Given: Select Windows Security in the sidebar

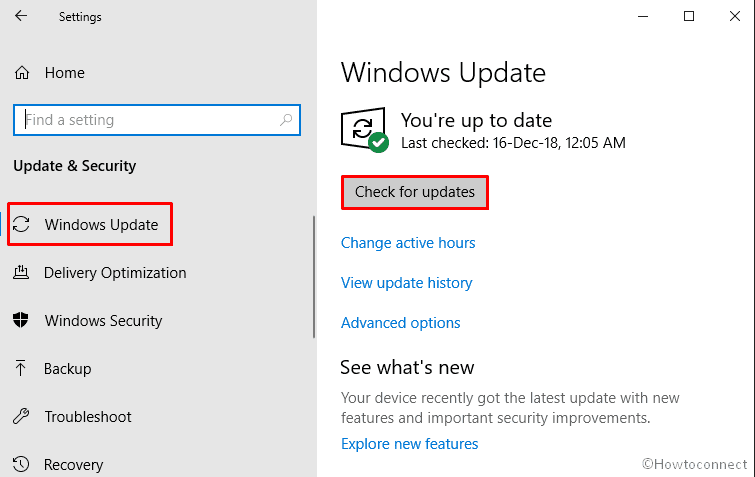Looking at the screenshot, I should (103, 321).
